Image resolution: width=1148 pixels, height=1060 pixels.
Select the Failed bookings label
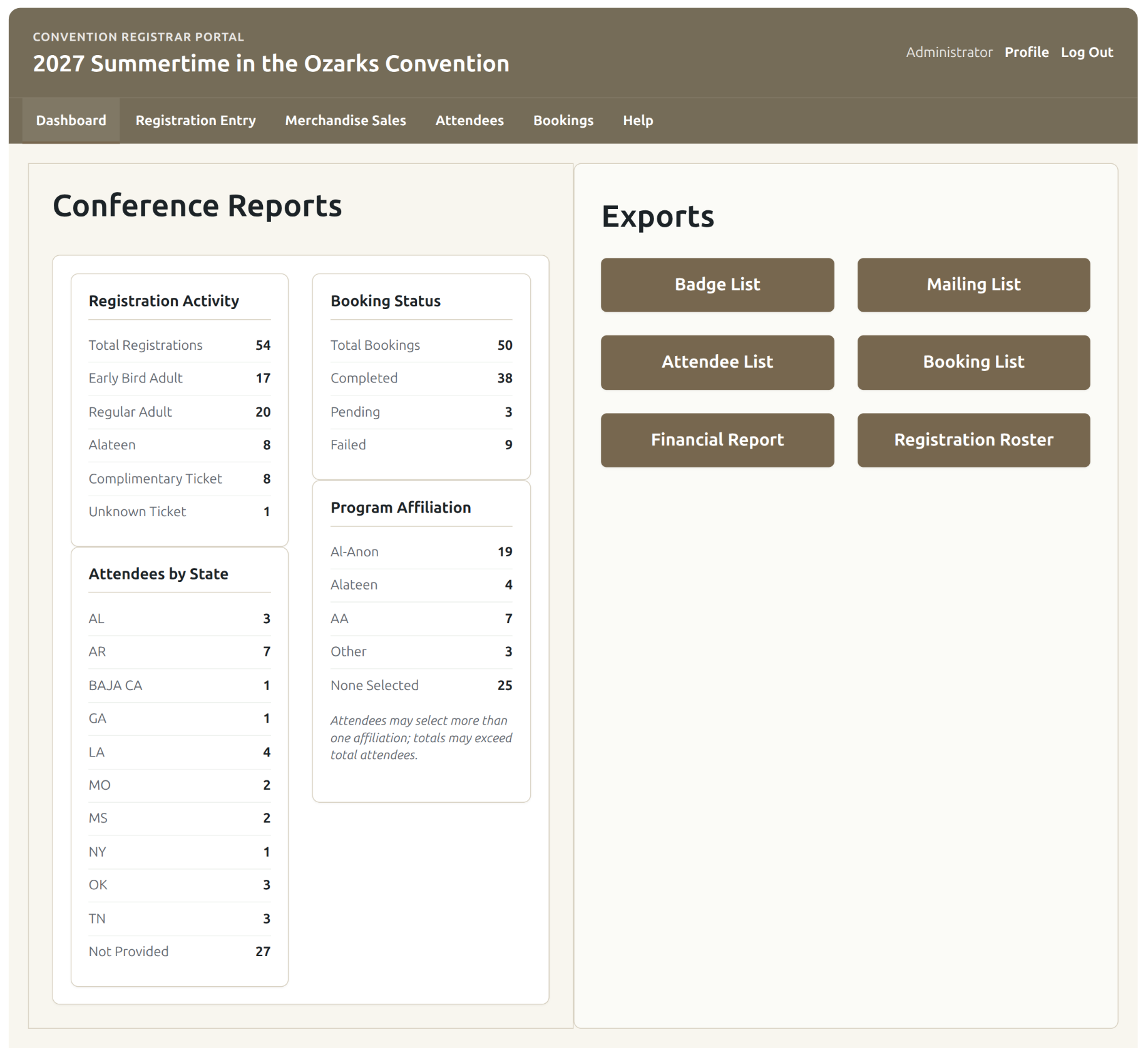tap(348, 445)
